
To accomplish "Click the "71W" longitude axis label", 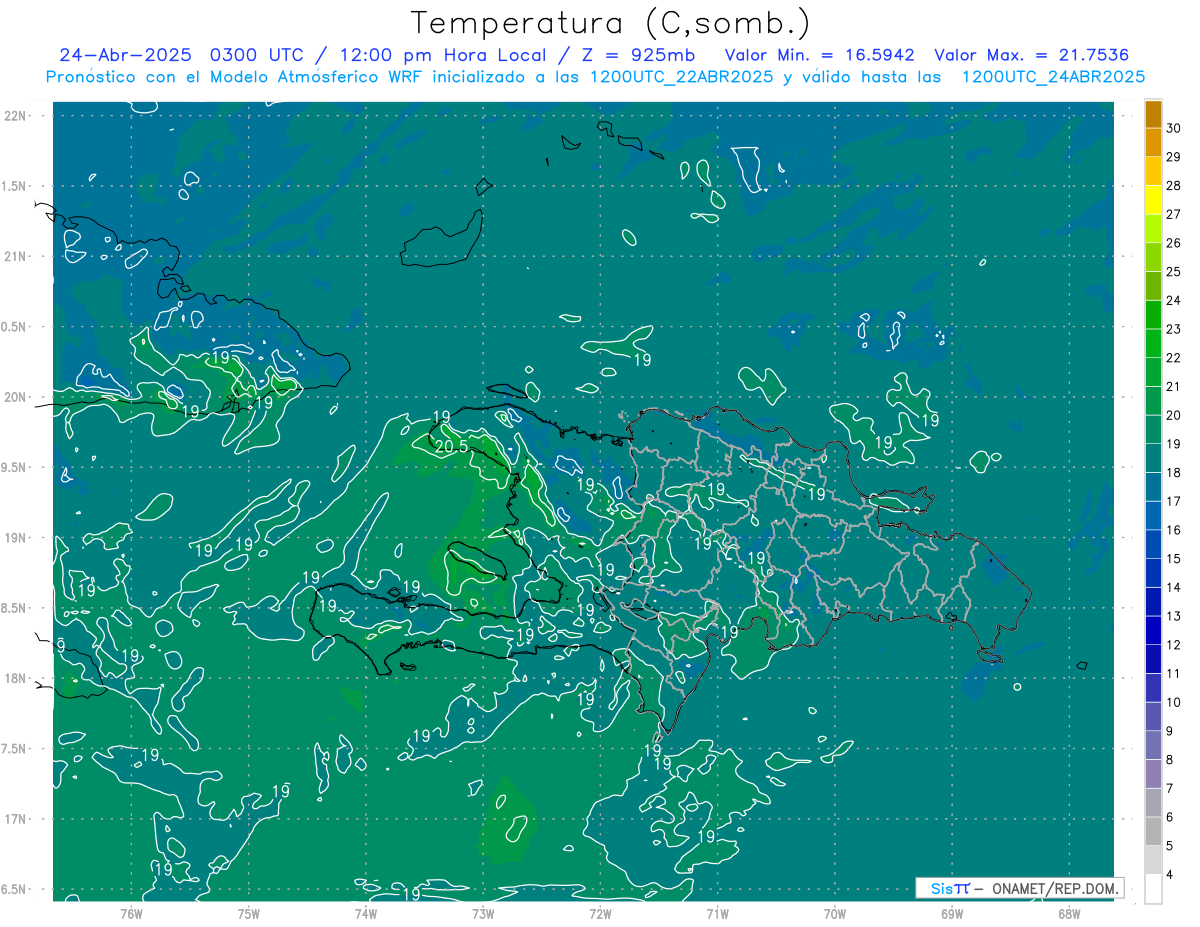I will [716, 914].
